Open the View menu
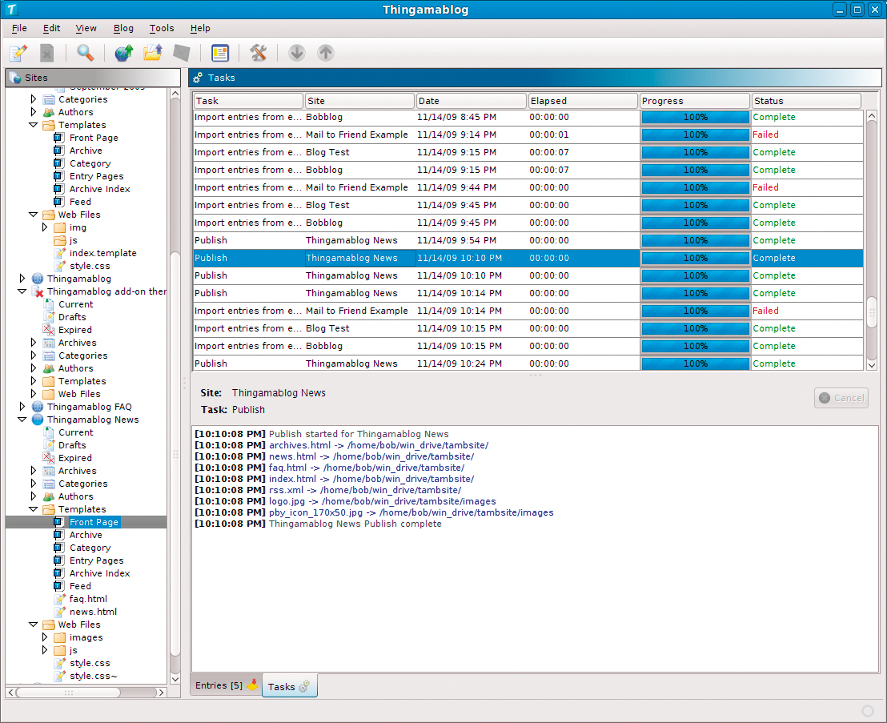 click(86, 28)
